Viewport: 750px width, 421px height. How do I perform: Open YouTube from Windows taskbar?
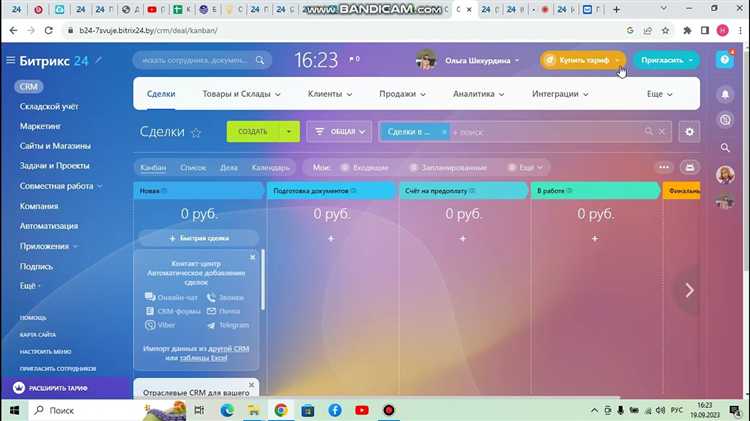coord(362,410)
